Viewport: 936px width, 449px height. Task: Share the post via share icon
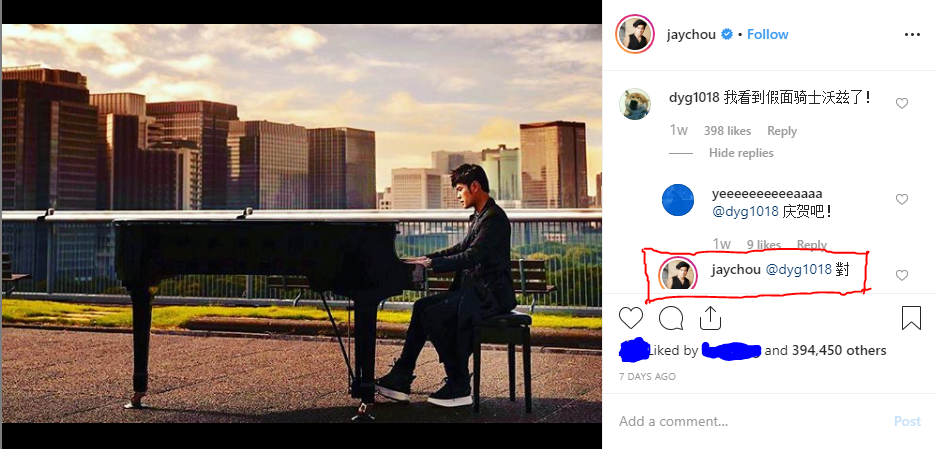tap(710, 318)
